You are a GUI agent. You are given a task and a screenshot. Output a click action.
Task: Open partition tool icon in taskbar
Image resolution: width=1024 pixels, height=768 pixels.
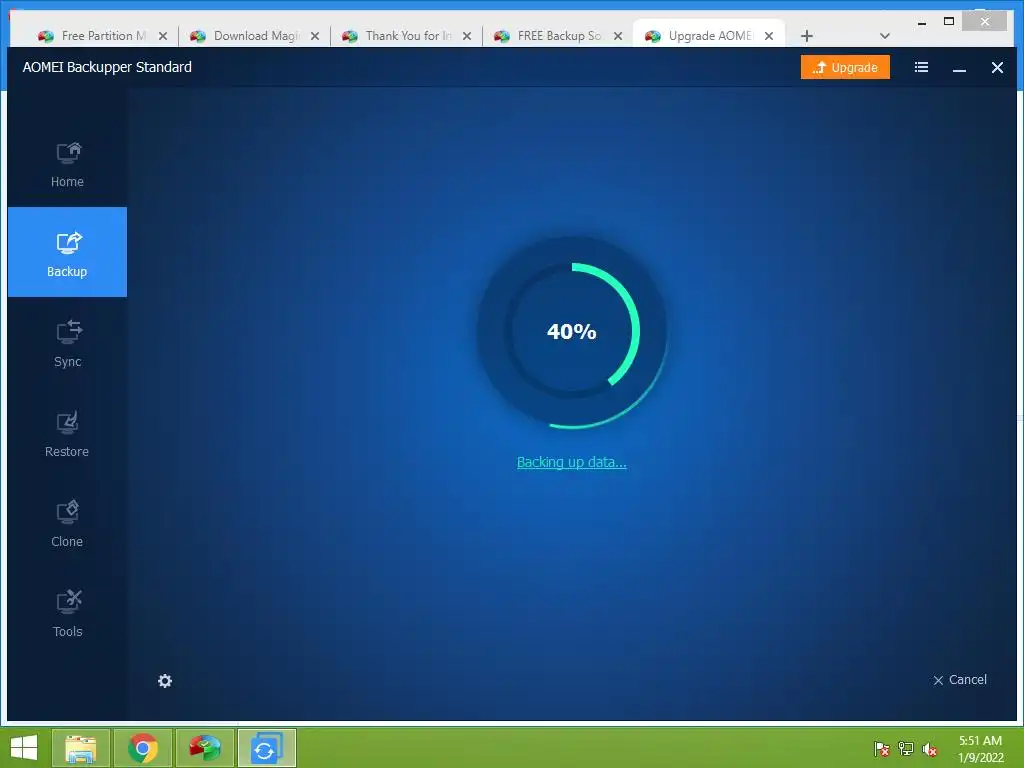(205, 748)
